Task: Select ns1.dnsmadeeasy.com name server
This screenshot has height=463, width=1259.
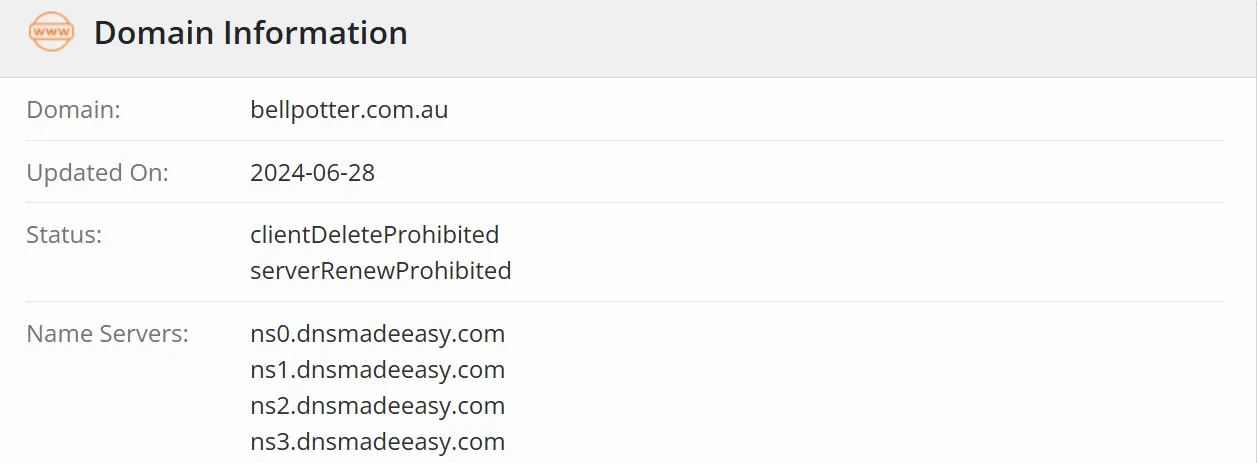Action: click(x=377, y=369)
